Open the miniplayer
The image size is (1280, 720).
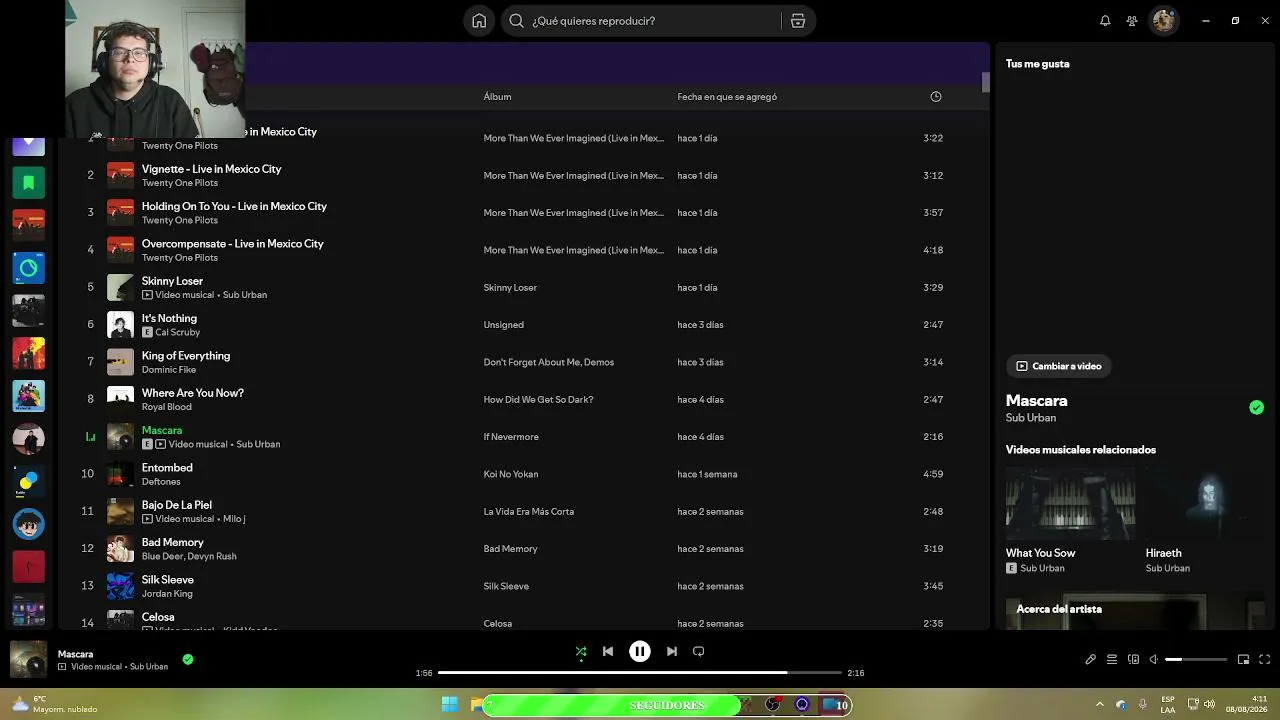(x=1243, y=660)
